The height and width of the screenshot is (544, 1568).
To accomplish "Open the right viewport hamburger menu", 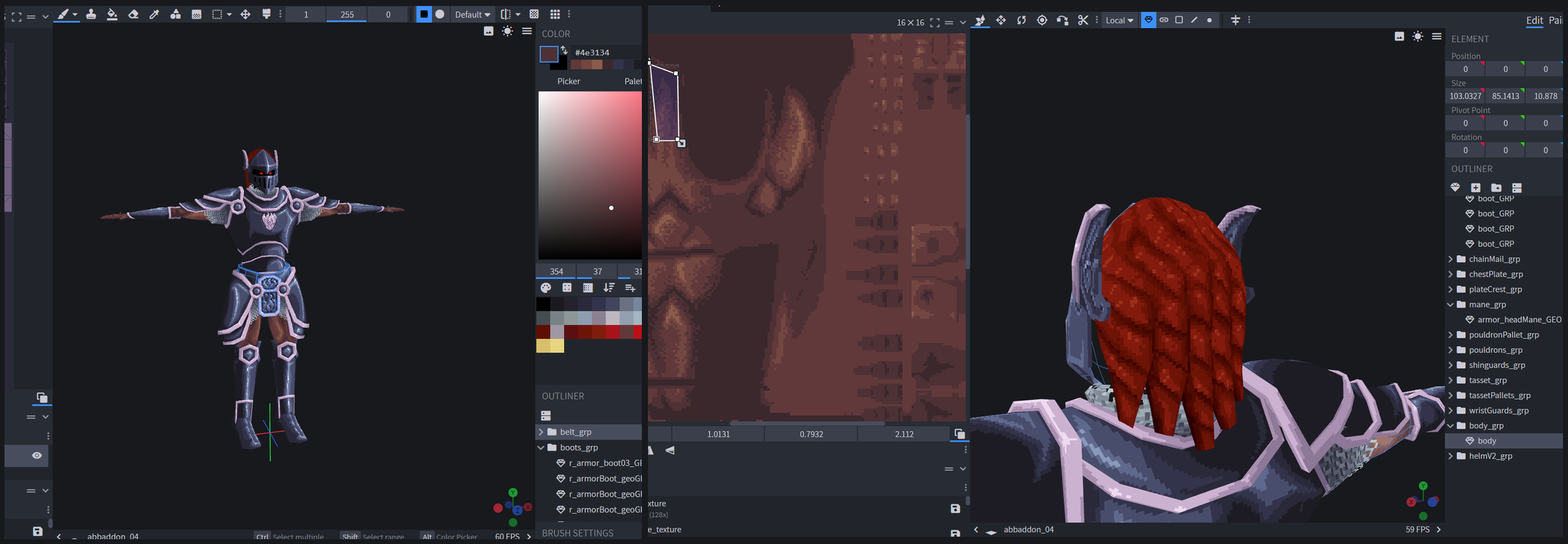I will pyautogui.click(x=1437, y=36).
